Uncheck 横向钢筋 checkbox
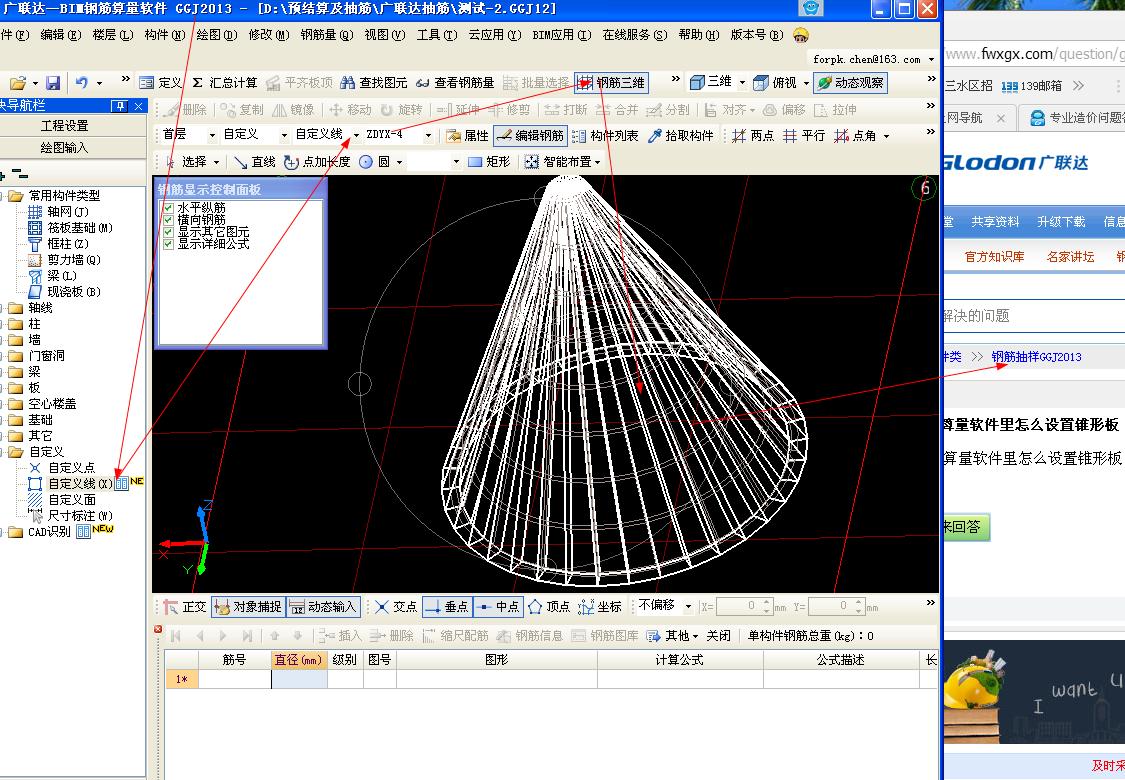The height and width of the screenshot is (780, 1125). (x=169, y=220)
